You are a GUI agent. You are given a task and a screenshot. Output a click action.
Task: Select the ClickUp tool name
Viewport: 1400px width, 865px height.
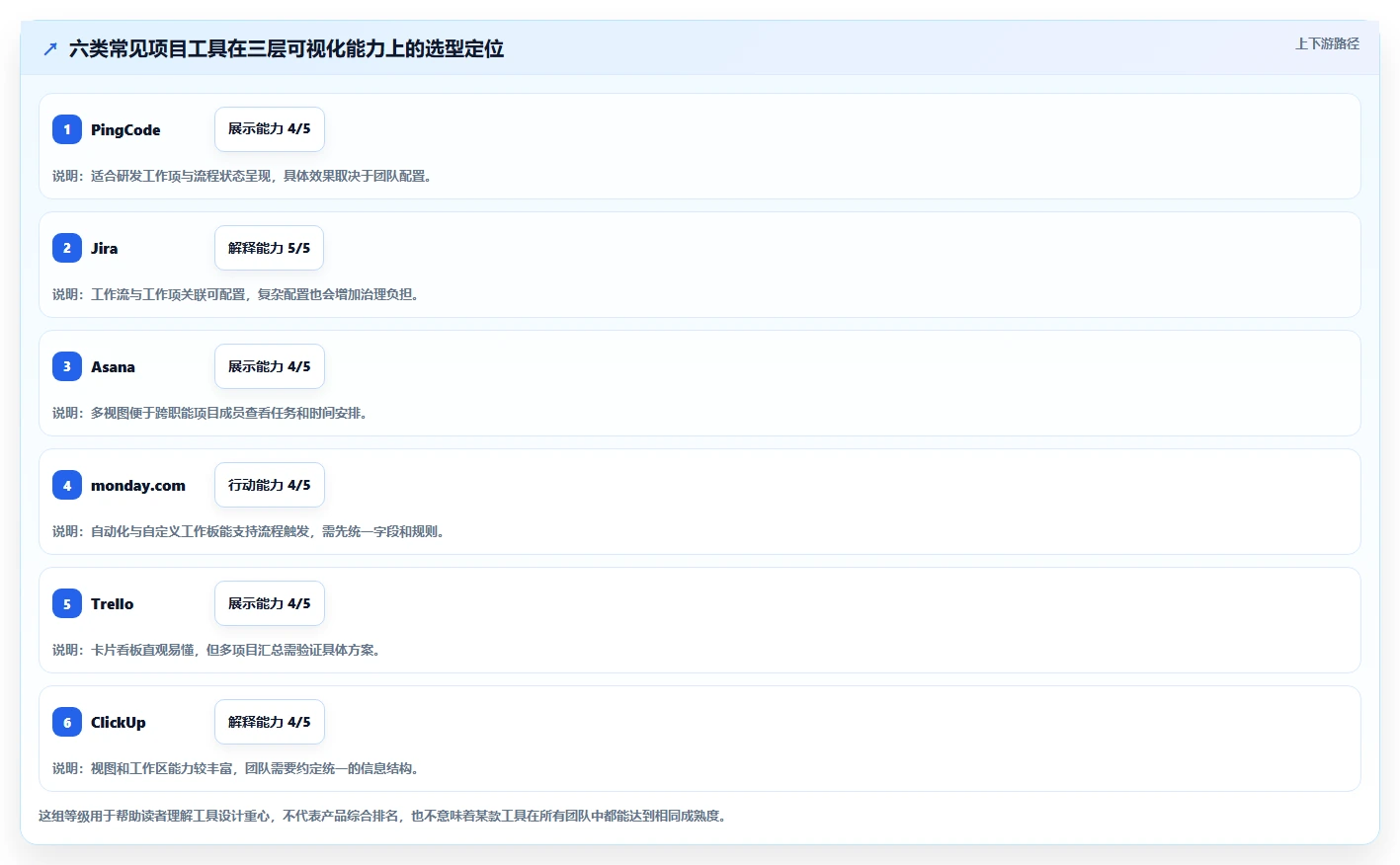(x=119, y=722)
